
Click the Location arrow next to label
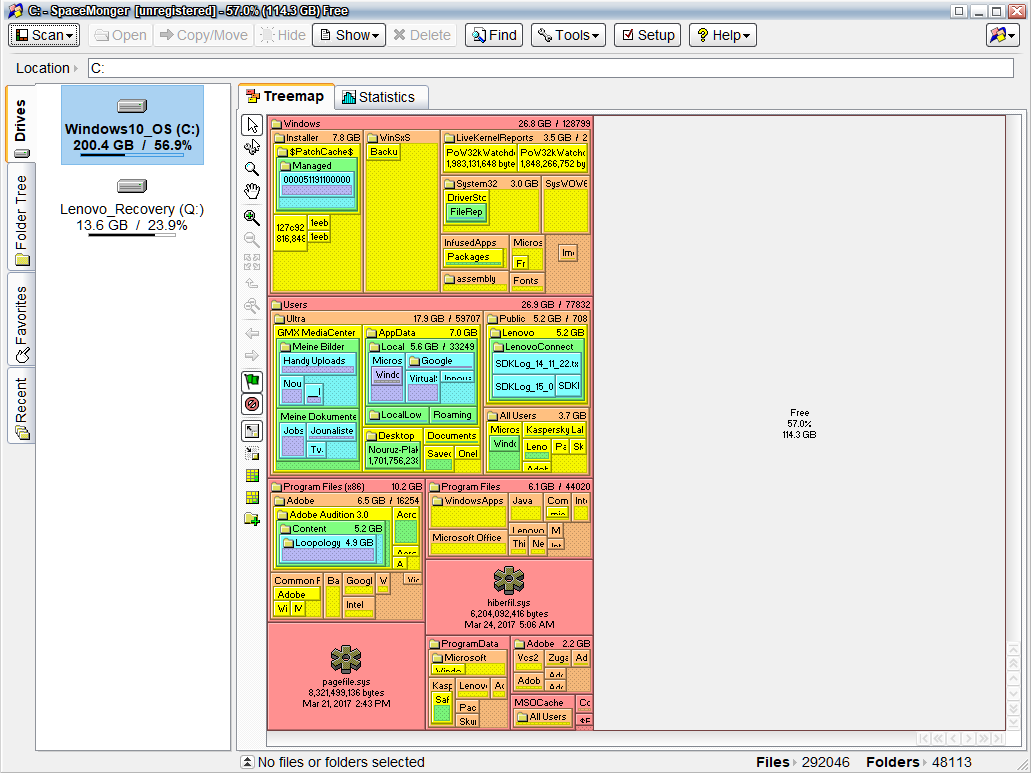pyautogui.click(x=76, y=68)
